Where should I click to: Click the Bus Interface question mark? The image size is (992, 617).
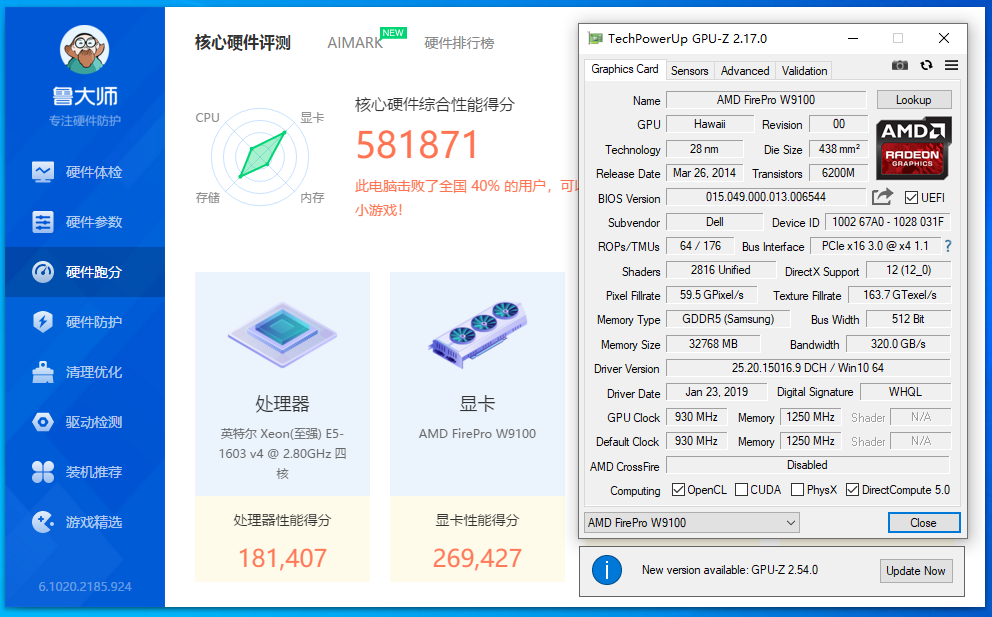948,246
